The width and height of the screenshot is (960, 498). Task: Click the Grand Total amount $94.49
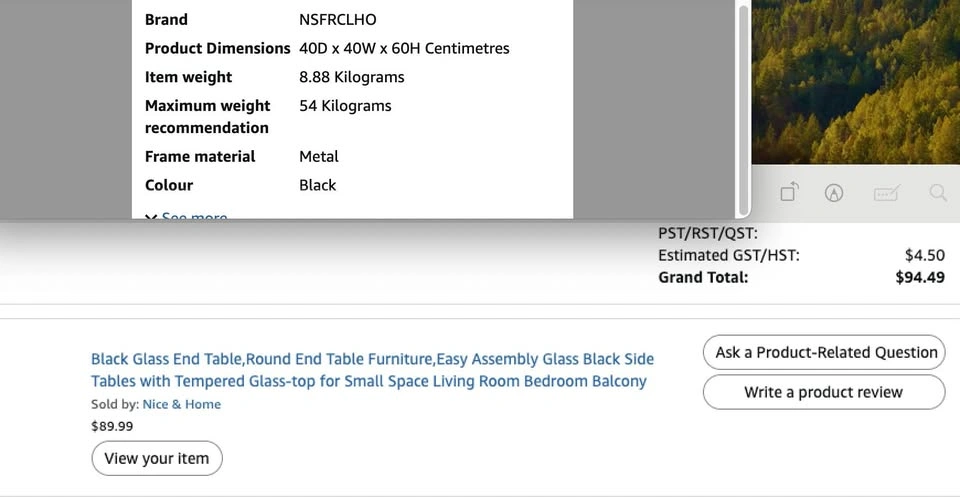click(x=919, y=277)
